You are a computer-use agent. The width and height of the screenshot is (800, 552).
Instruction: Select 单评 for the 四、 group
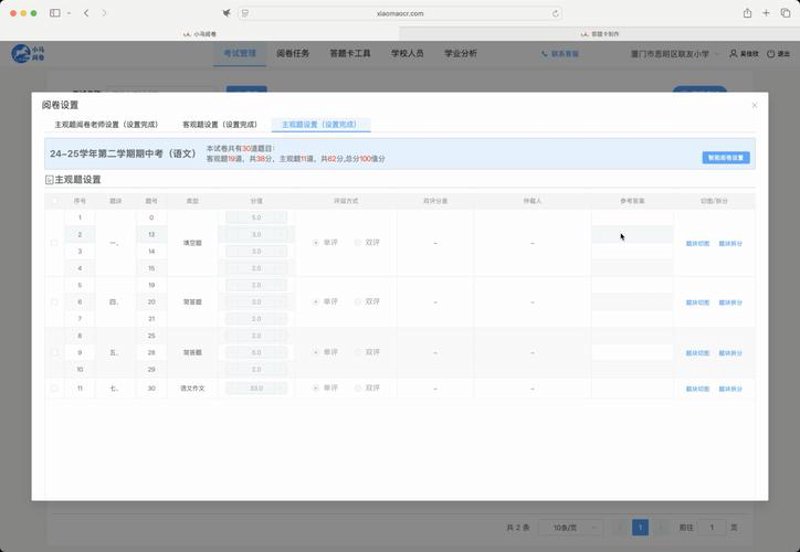(326, 302)
